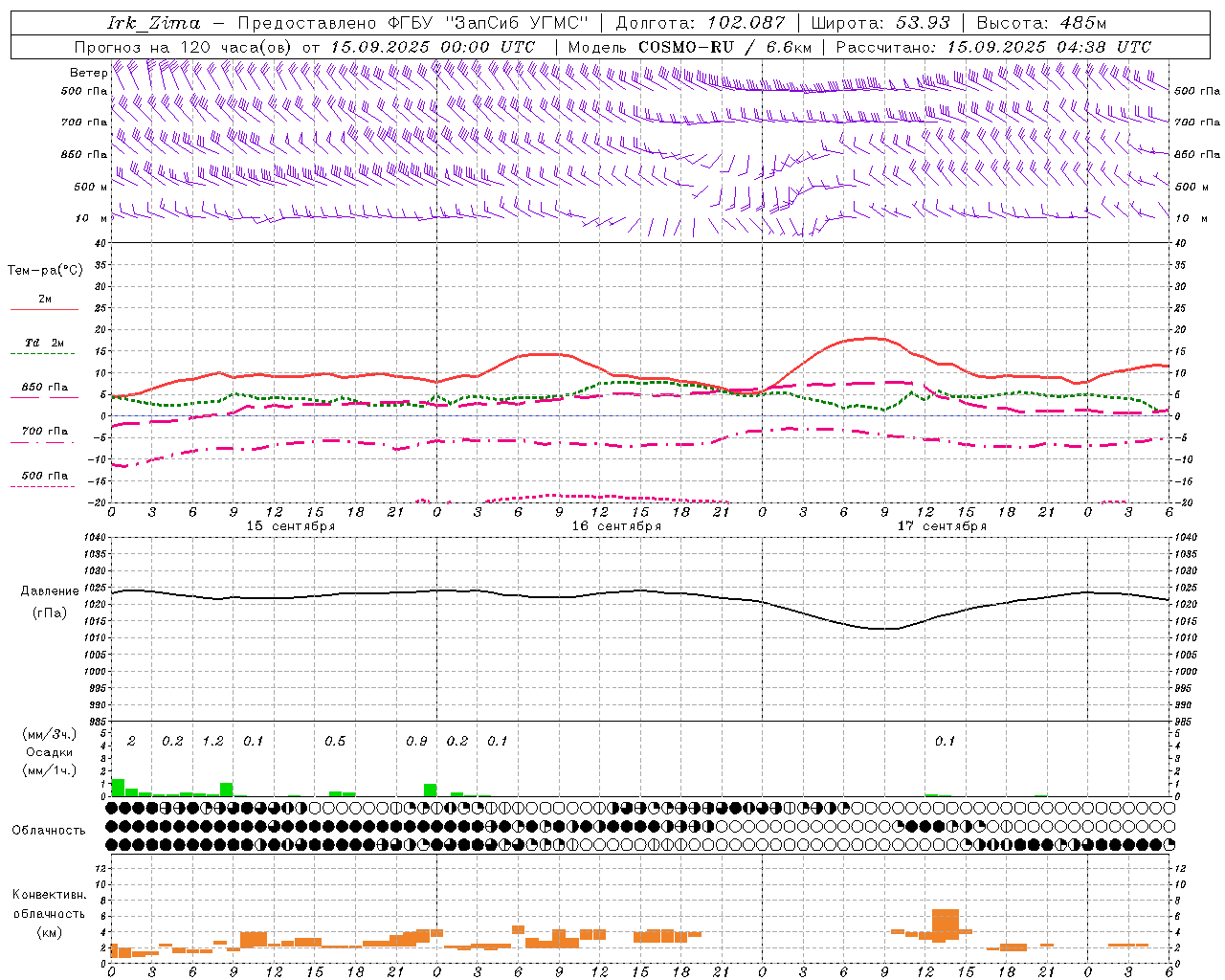Click the first green precipitation bar at hour 0

[x=118, y=788]
